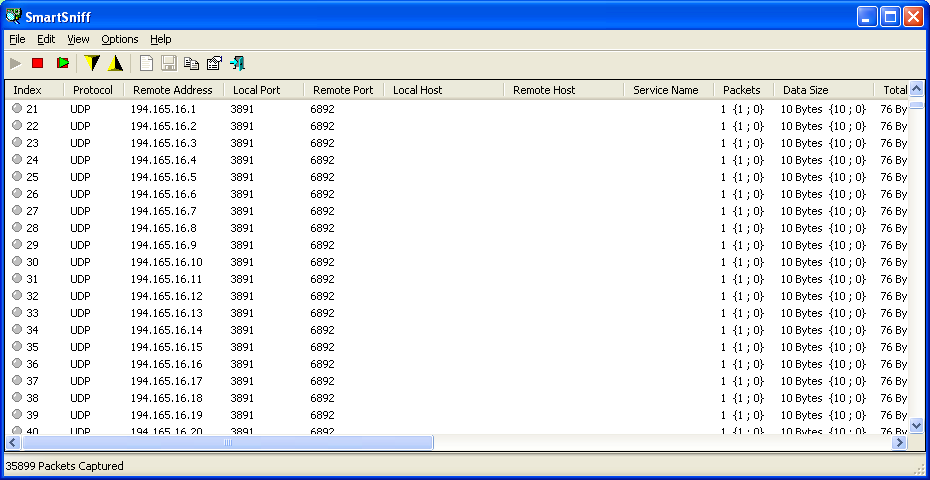Select remote address 194.165.16.10
The image size is (930, 480).
pos(167,262)
